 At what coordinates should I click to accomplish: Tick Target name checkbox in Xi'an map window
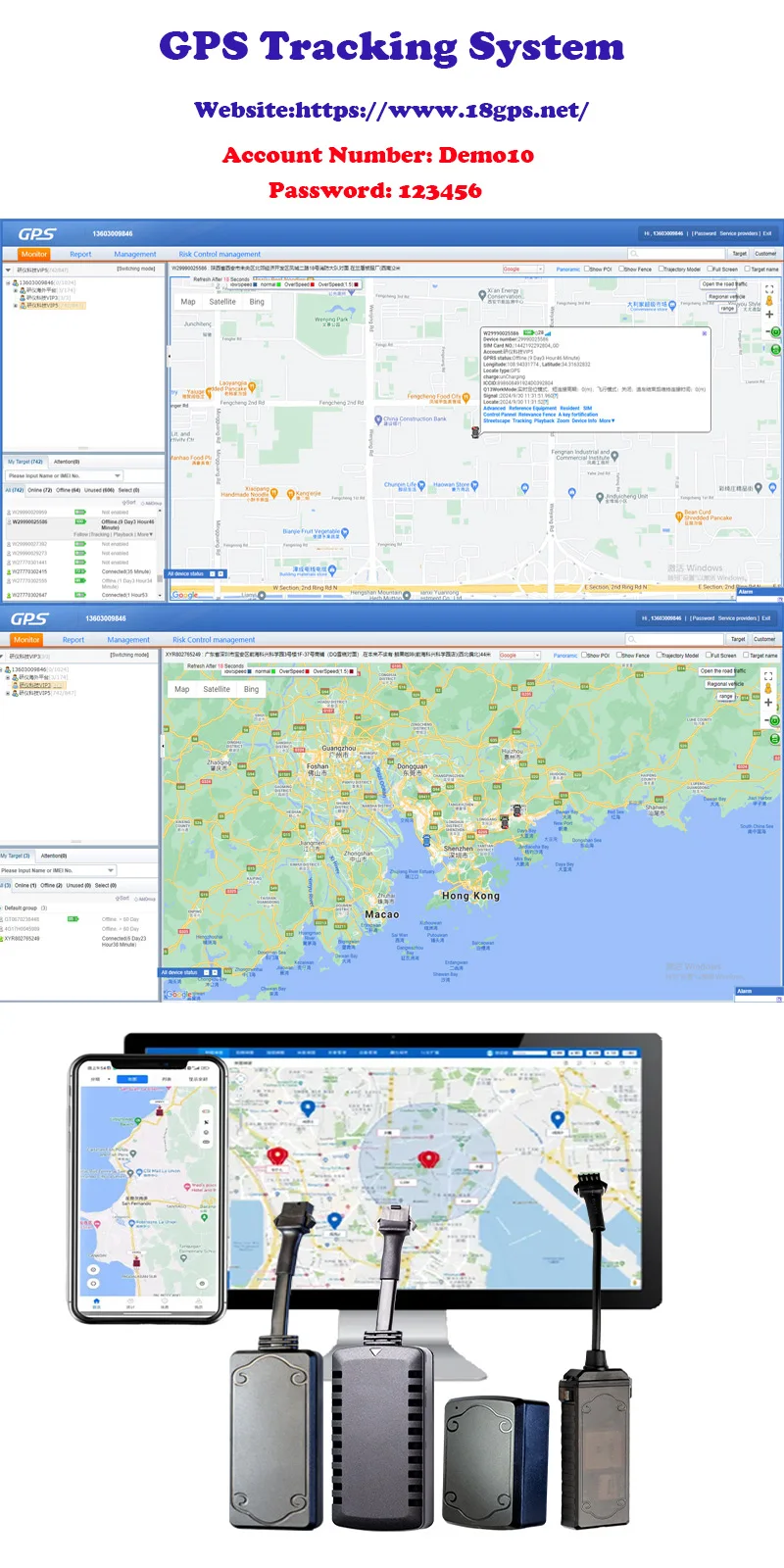click(748, 269)
